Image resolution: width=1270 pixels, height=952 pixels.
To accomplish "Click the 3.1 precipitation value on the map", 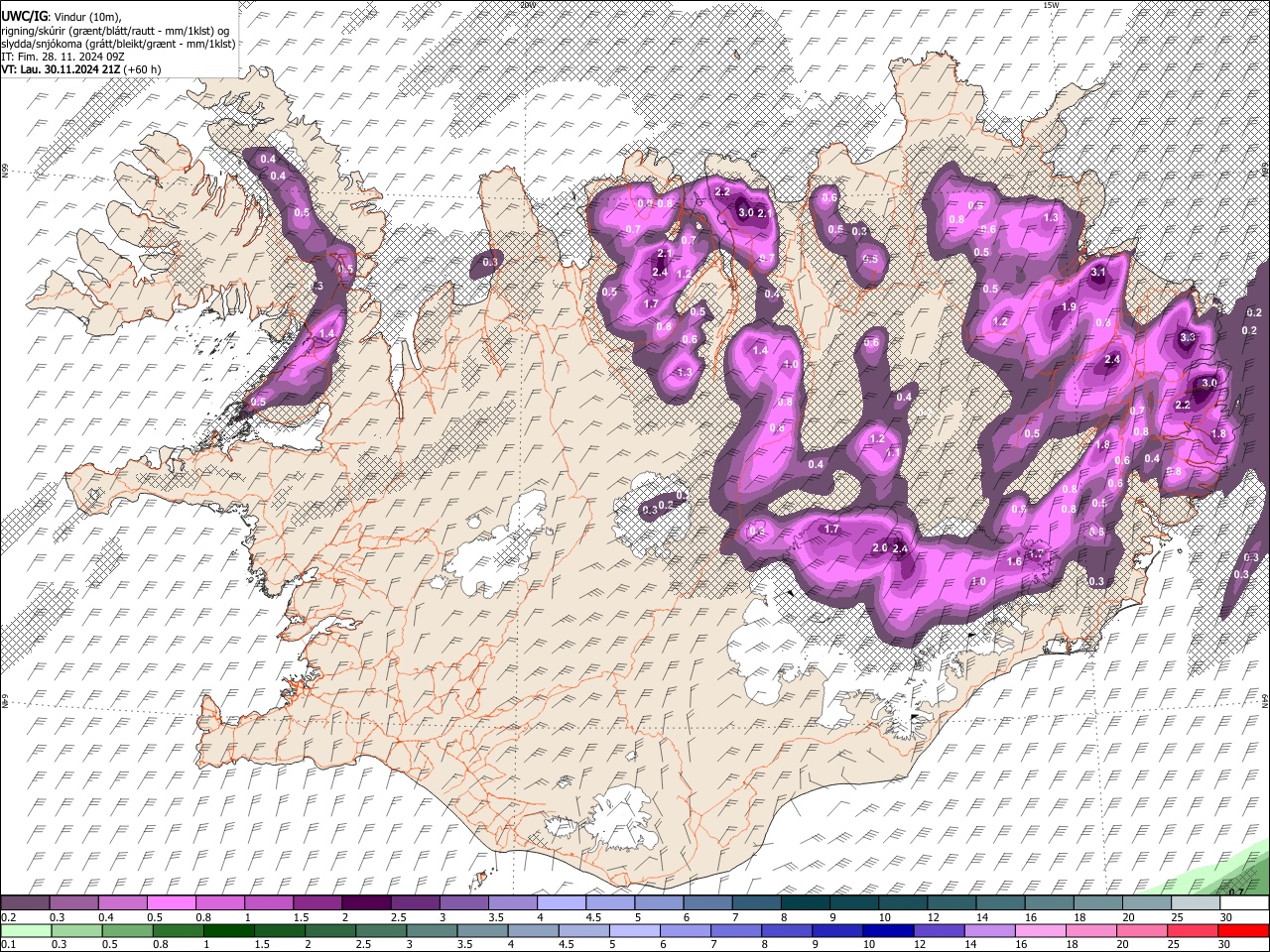I will click(1098, 272).
